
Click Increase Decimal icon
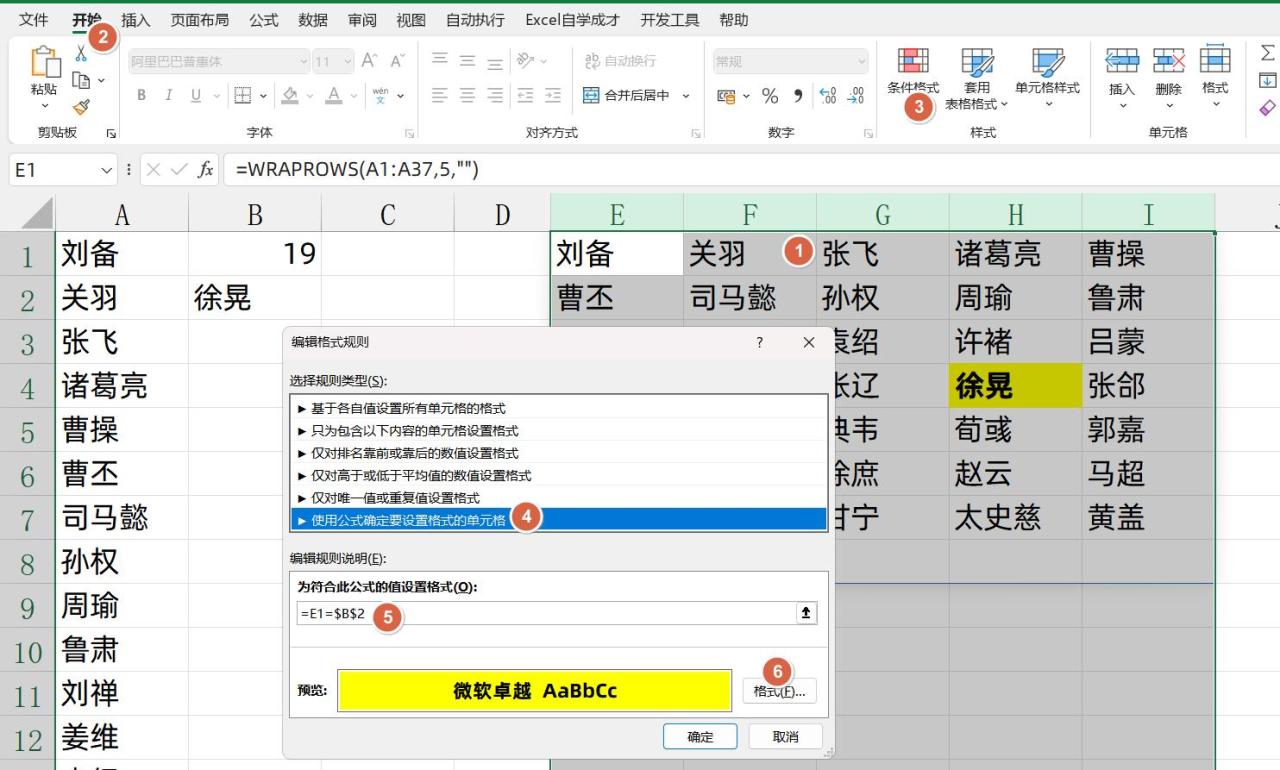click(x=828, y=96)
